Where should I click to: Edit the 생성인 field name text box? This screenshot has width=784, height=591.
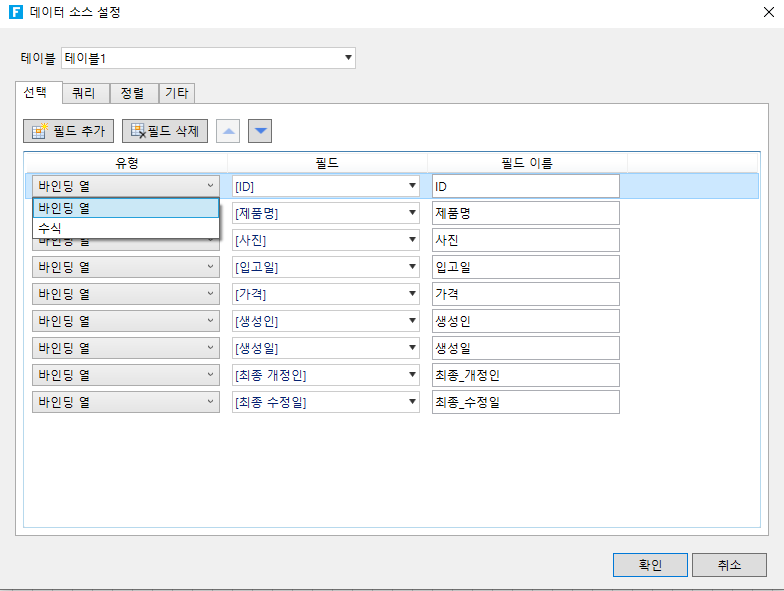525,321
